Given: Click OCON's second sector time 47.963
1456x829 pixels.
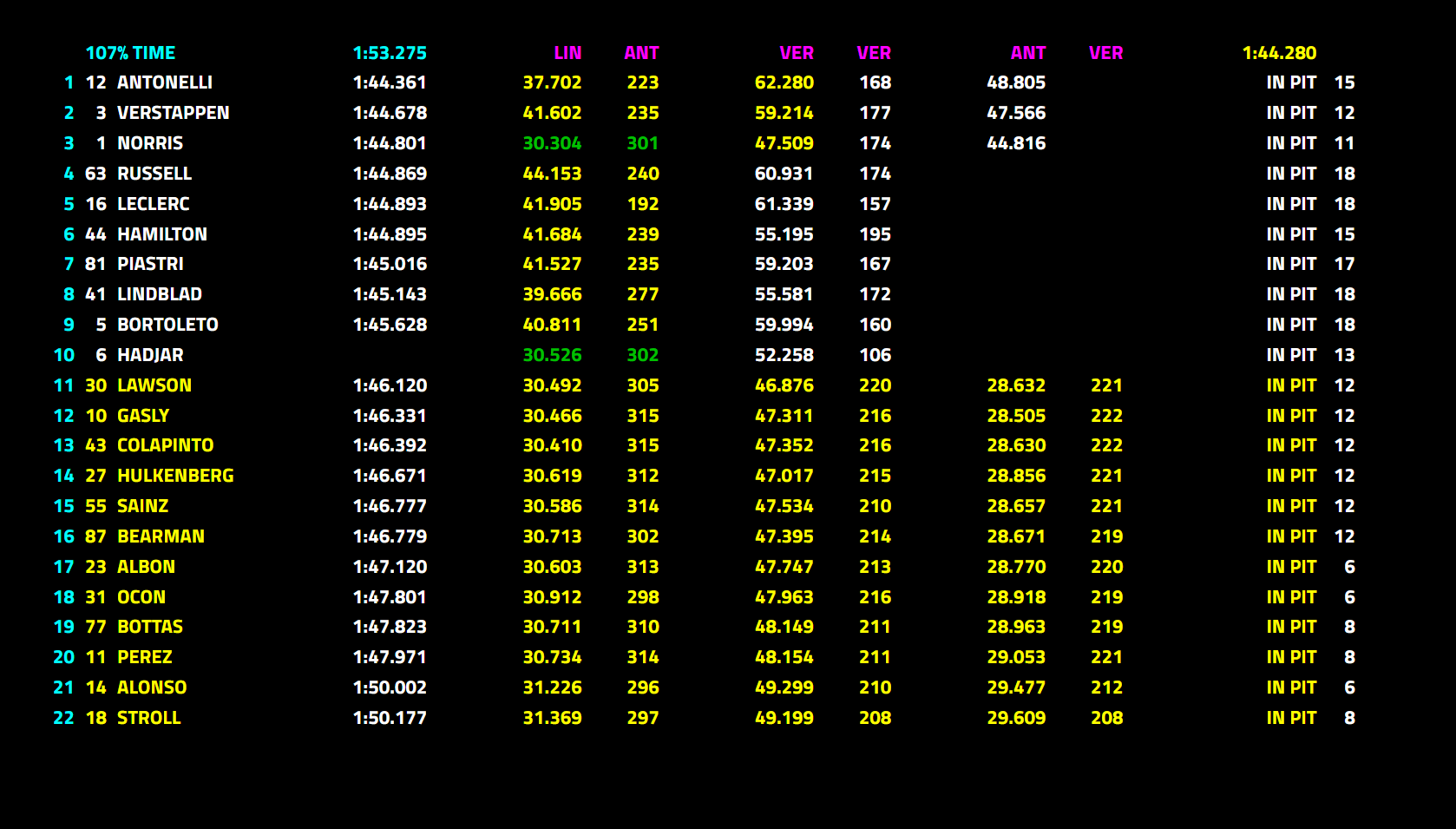Looking at the screenshot, I should (784, 597).
